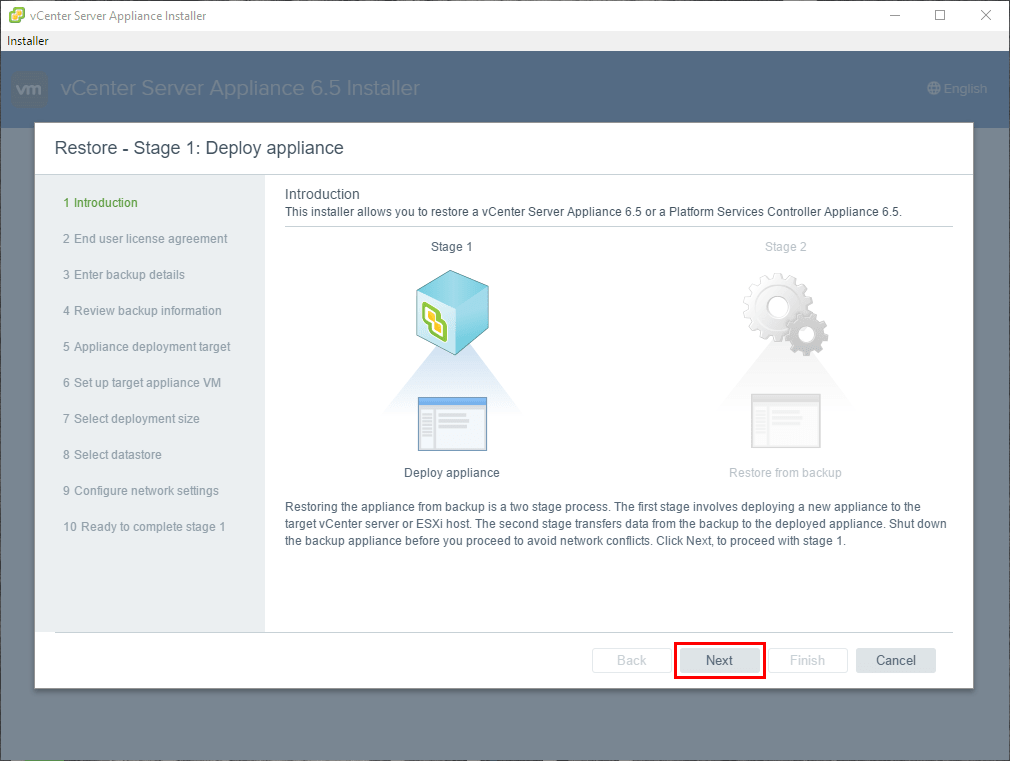Click the Stage 1 label
The height and width of the screenshot is (761, 1010).
(452, 247)
